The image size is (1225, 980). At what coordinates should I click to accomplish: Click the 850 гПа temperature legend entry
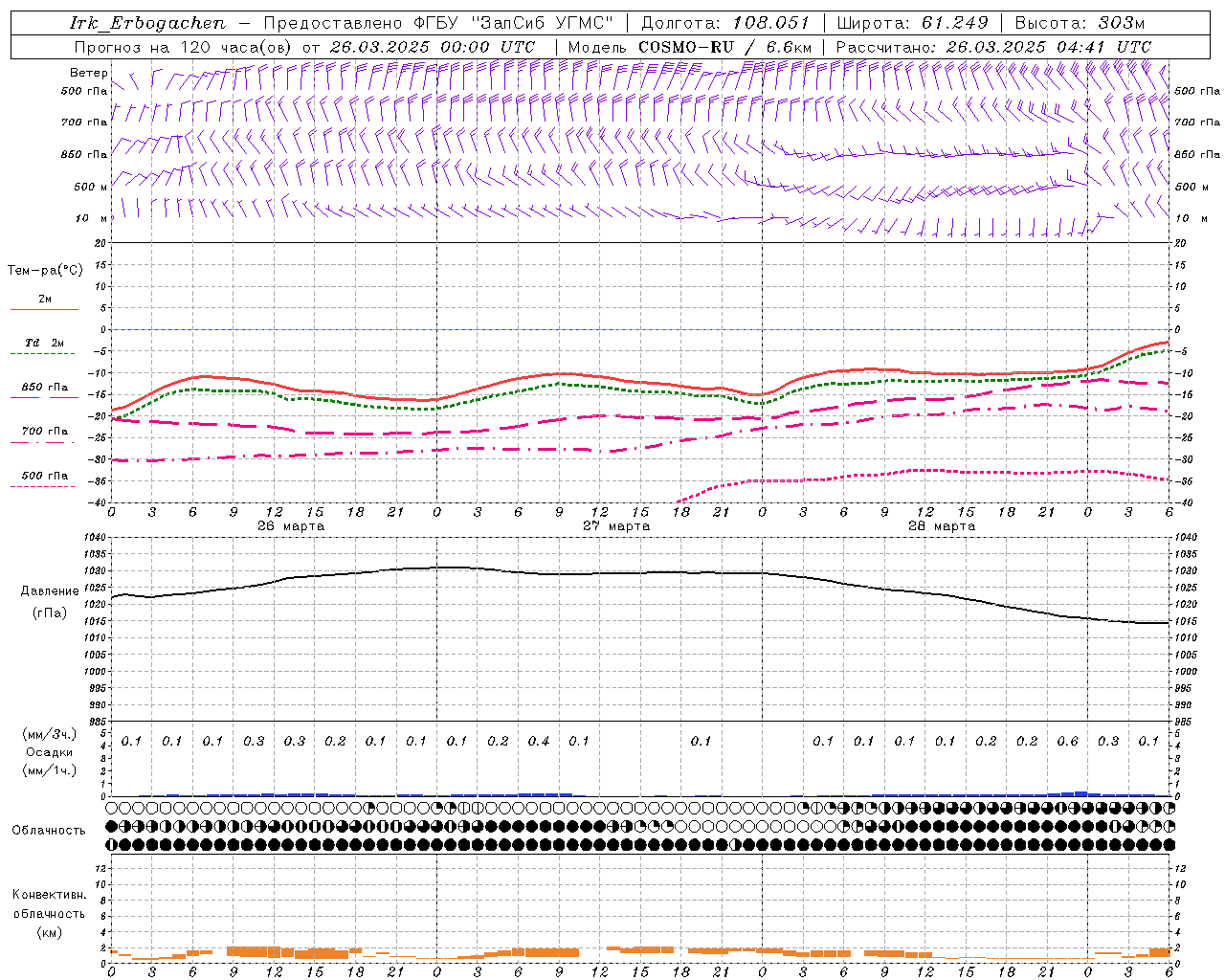[x=45, y=388]
